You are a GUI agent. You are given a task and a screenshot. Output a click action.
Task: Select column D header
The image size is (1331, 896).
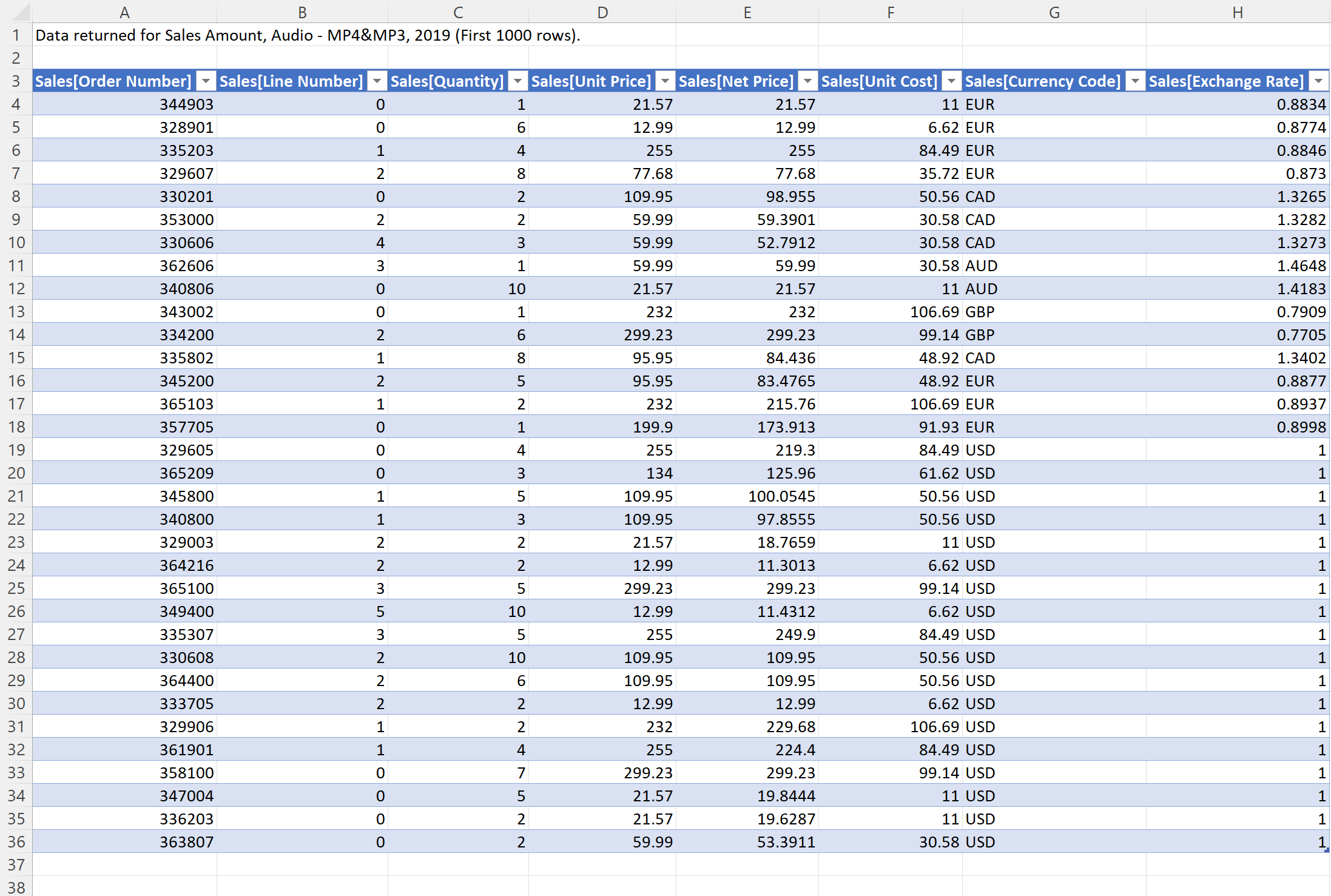click(x=602, y=12)
